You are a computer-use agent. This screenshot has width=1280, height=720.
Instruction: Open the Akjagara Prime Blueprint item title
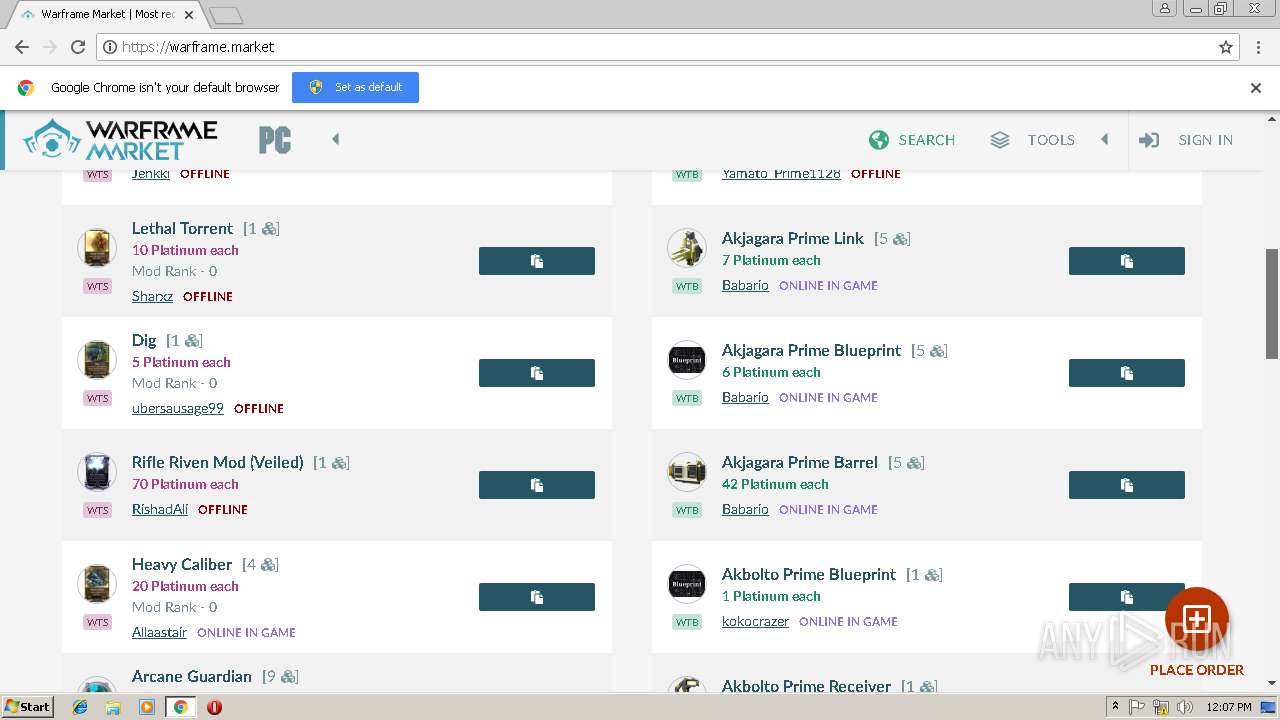tap(811, 350)
